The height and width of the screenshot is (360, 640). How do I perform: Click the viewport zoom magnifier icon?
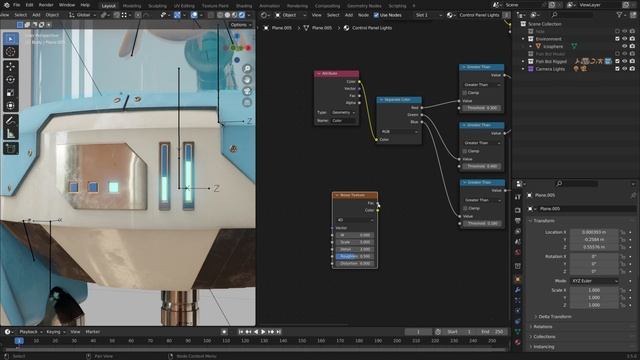coord(247,68)
